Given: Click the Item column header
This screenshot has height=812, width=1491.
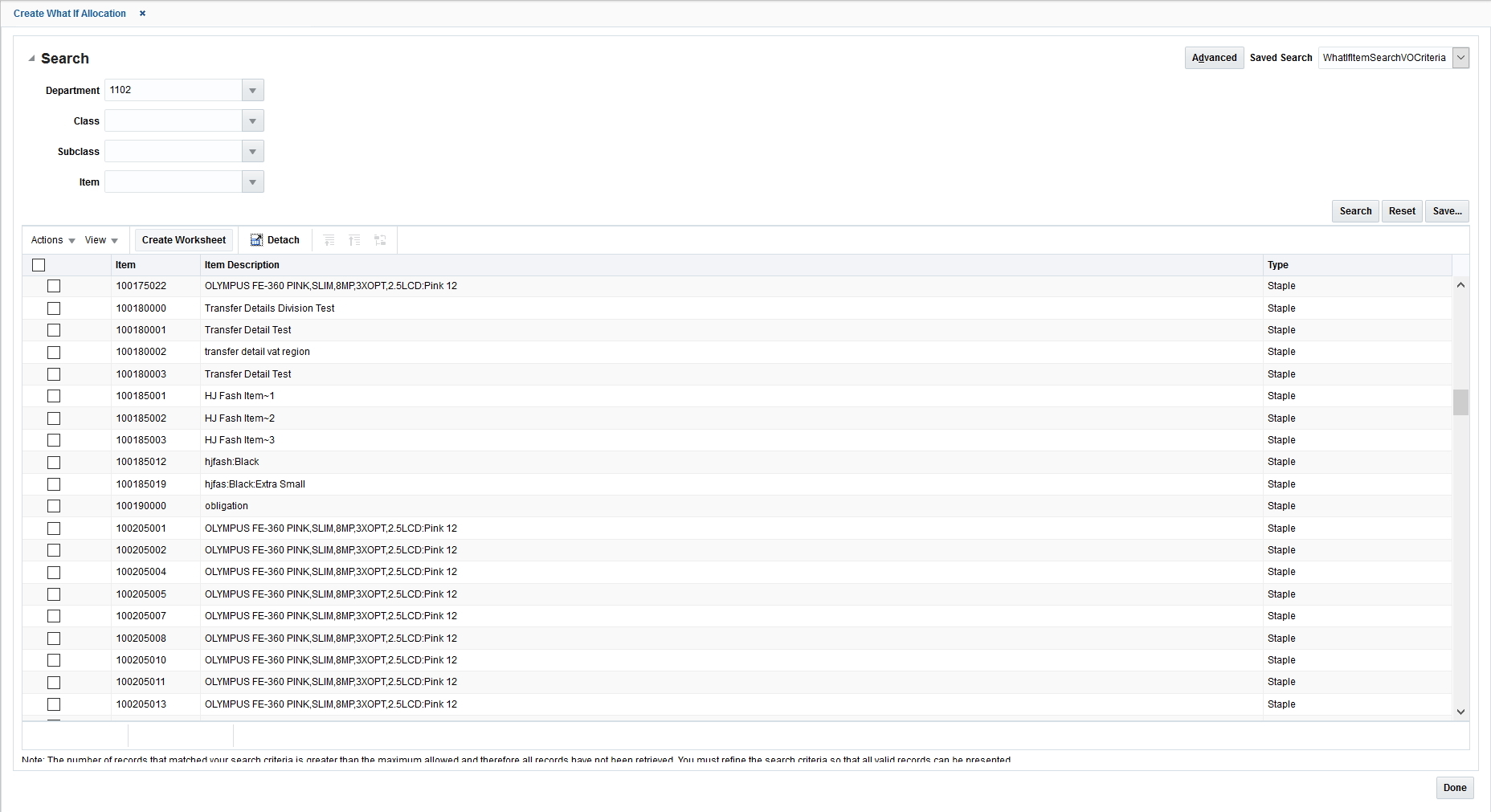Looking at the screenshot, I should 155,265.
